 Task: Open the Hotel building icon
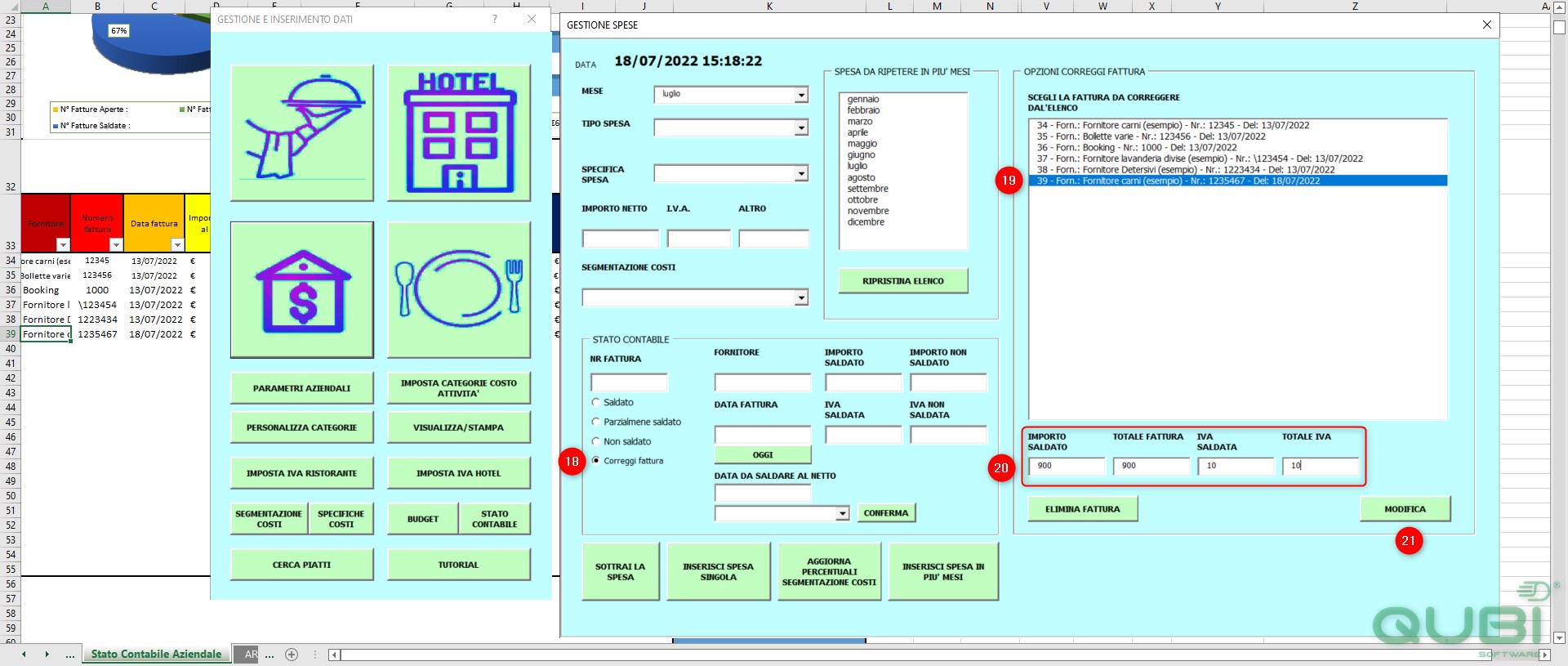click(459, 132)
